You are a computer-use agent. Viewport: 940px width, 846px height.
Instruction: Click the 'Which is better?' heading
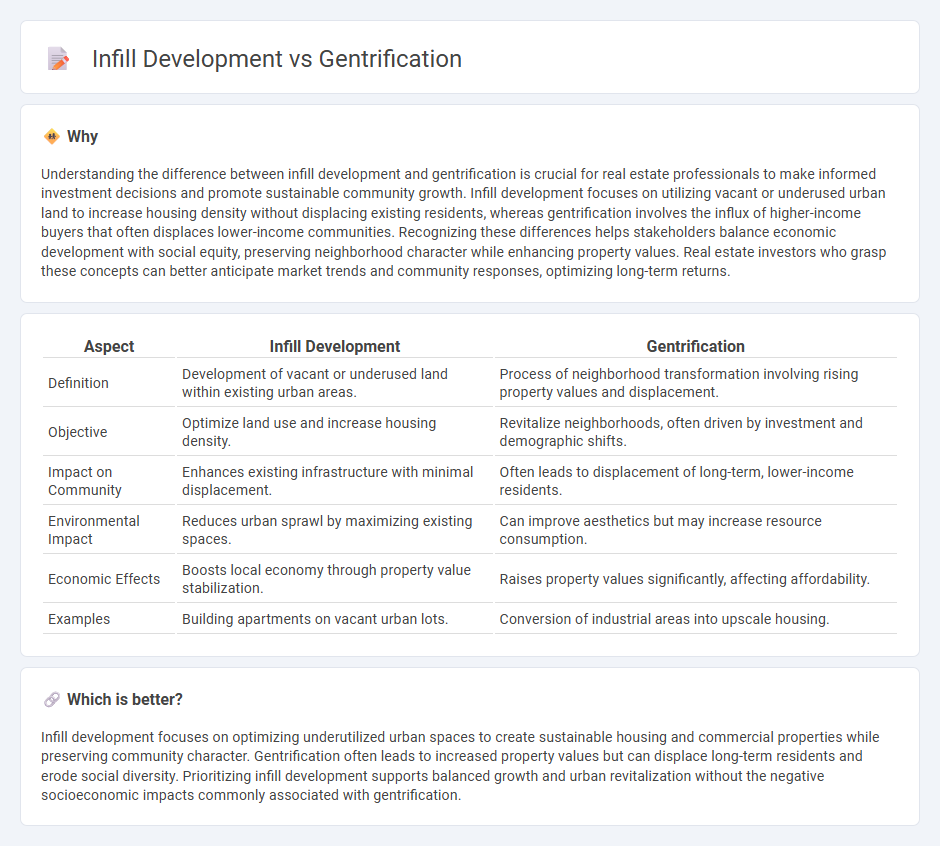tap(125, 700)
